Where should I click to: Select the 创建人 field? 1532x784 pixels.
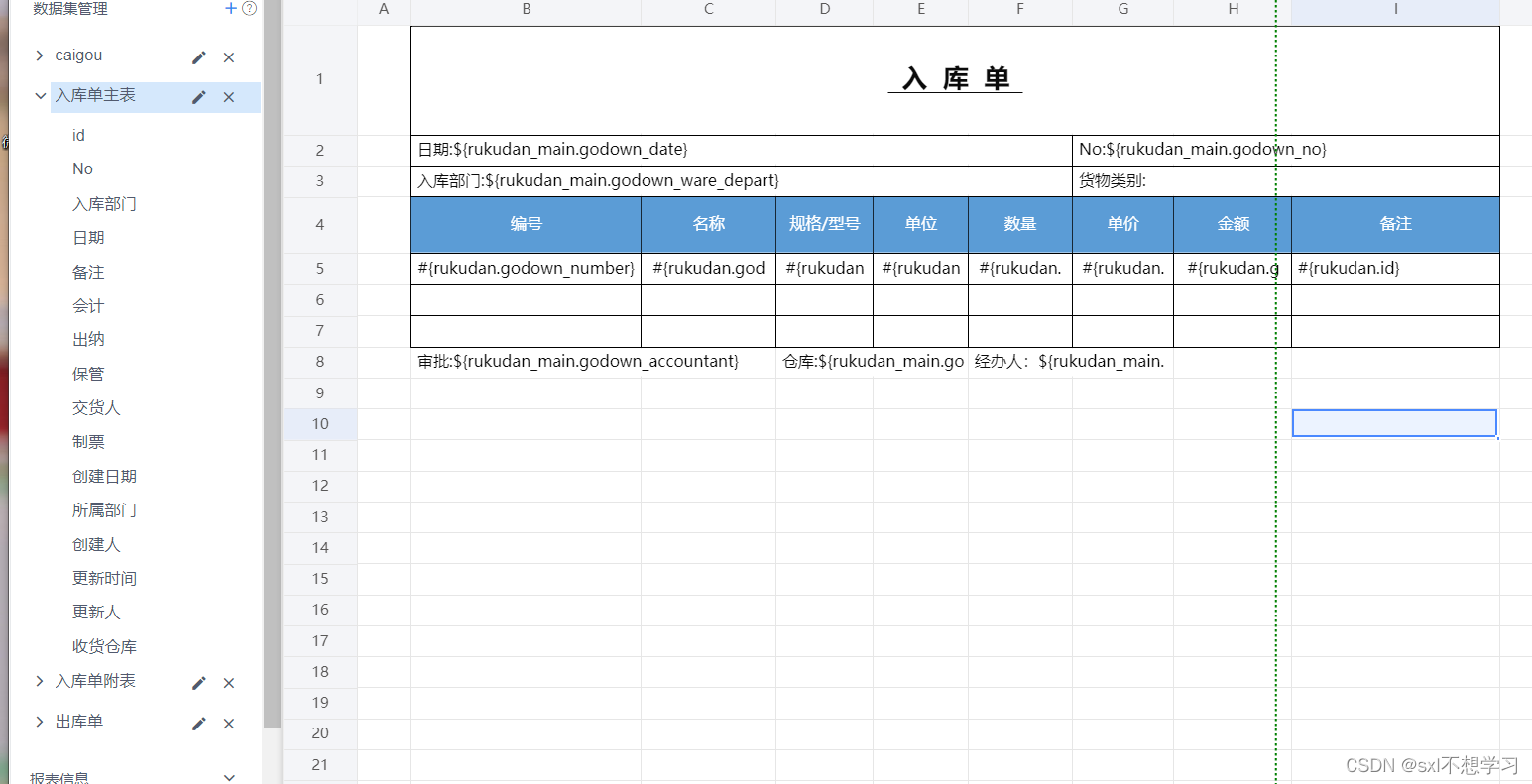pos(96,544)
